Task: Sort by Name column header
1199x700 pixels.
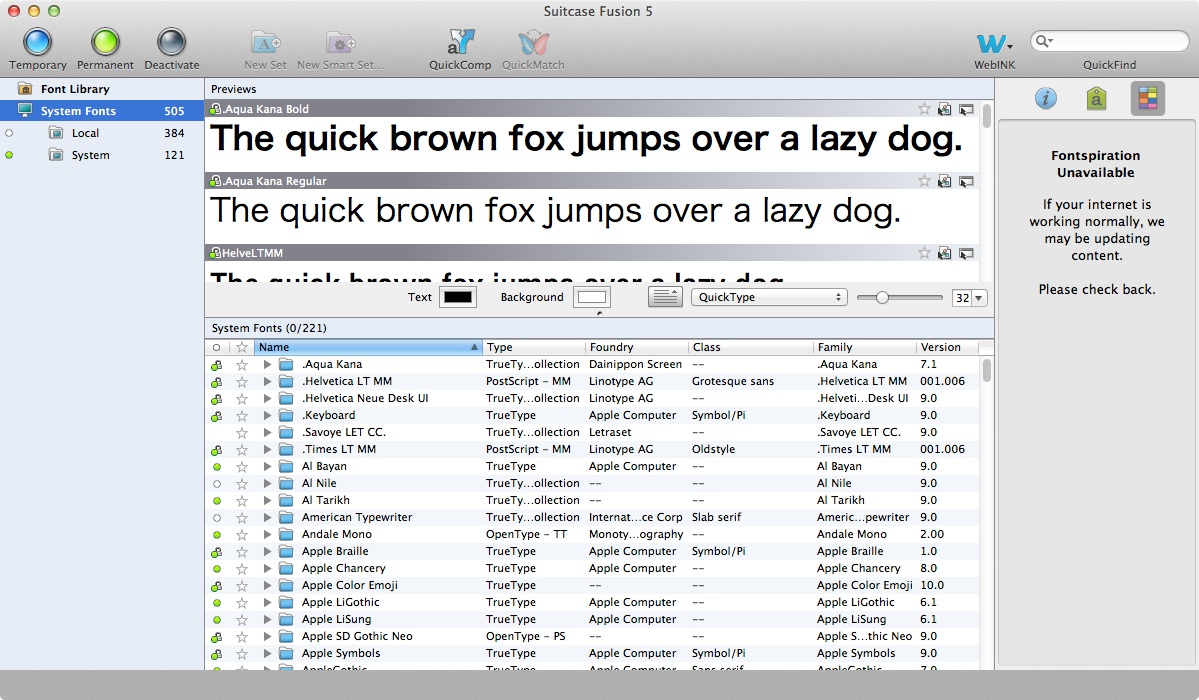Action: pyautogui.click(x=368, y=347)
